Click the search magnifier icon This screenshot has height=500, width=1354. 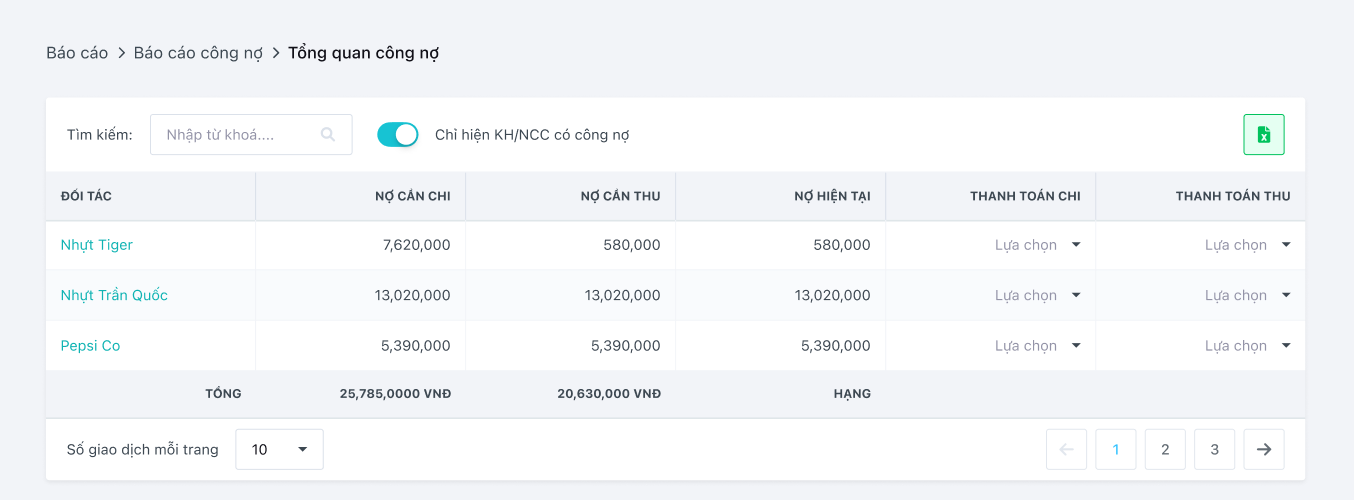coord(328,135)
